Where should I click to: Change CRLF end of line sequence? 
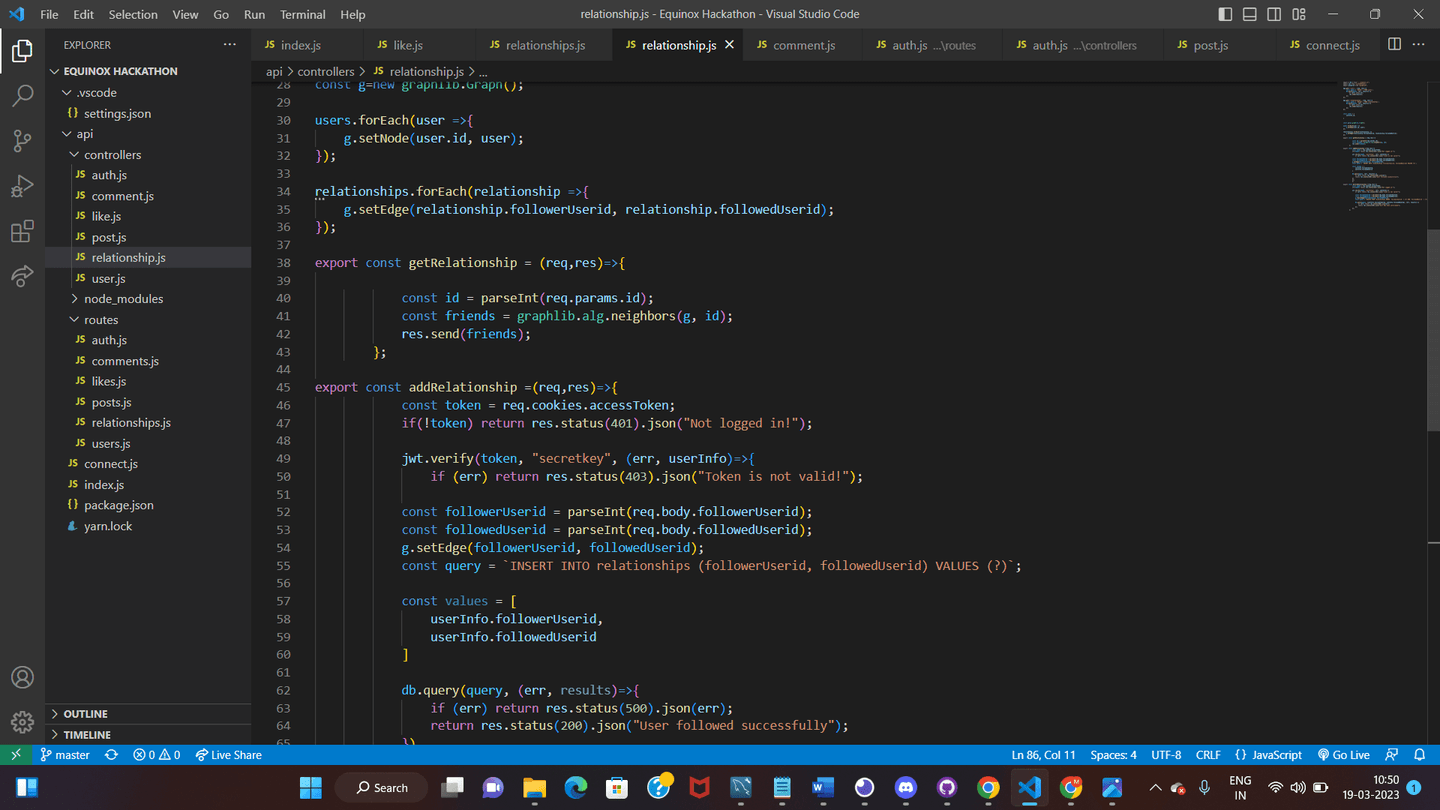(1207, 755)
